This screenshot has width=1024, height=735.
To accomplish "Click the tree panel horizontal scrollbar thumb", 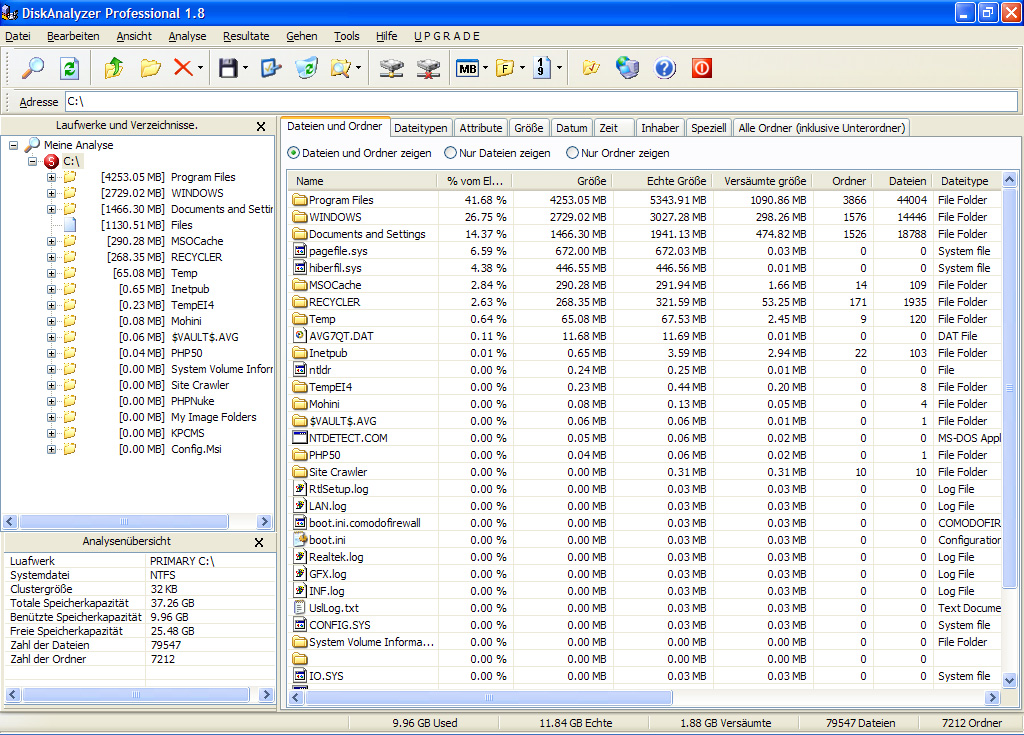I will (x=124, y=521).
